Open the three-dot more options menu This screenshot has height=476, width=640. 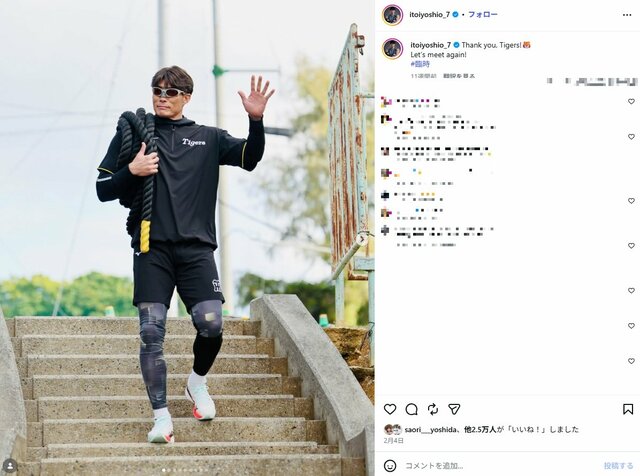tap(627, 15)
